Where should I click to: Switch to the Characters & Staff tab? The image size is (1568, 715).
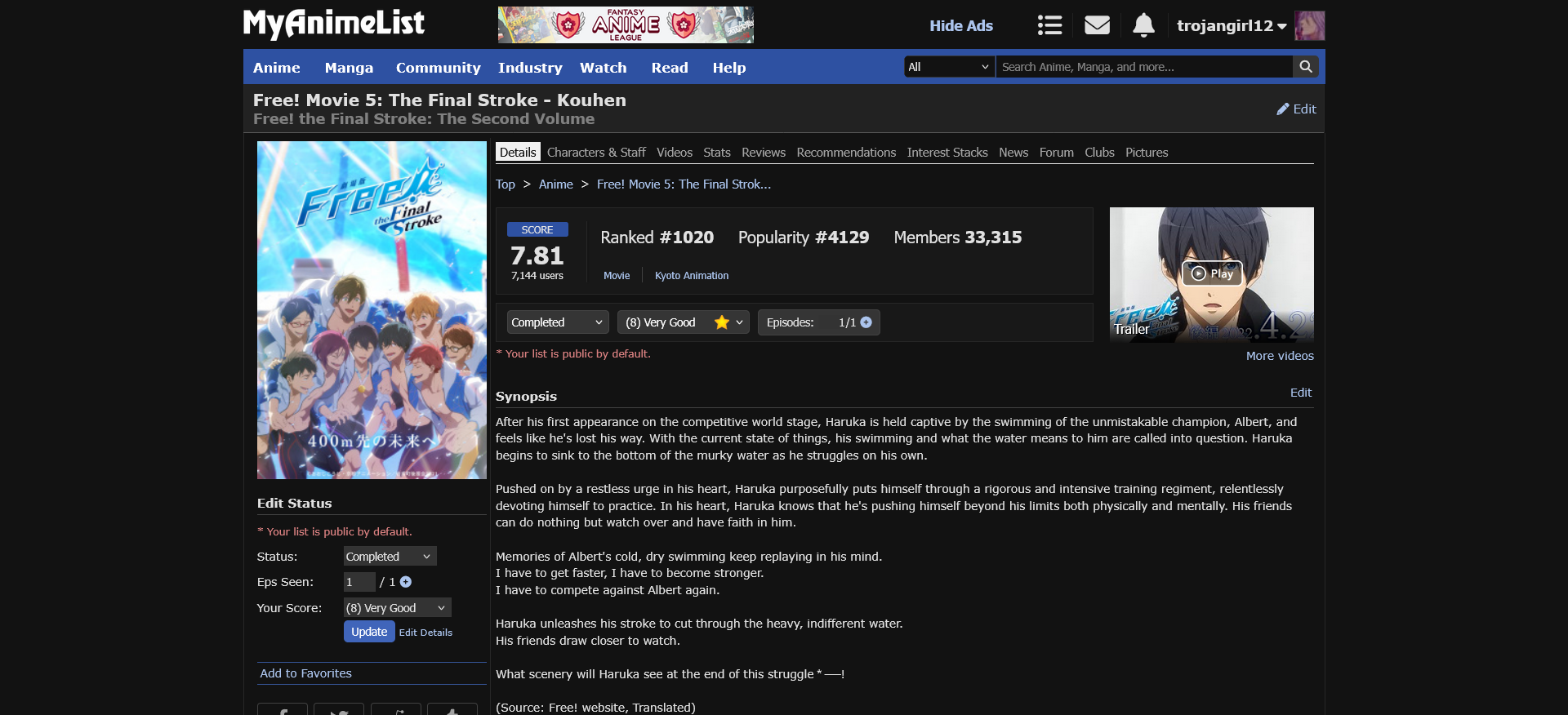(x=596, y=153)
